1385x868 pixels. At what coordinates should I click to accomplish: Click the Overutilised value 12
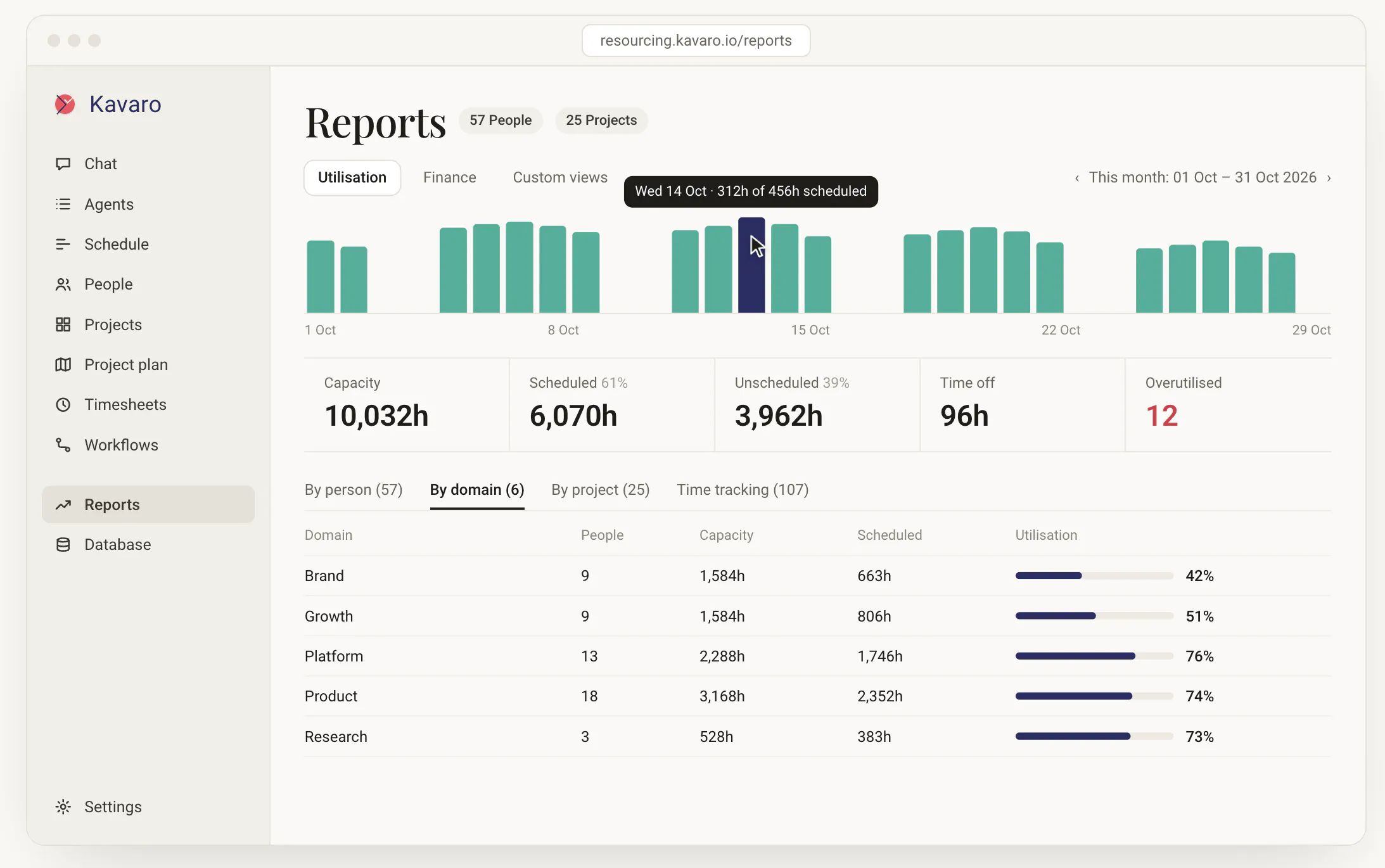click(1162, 416)
